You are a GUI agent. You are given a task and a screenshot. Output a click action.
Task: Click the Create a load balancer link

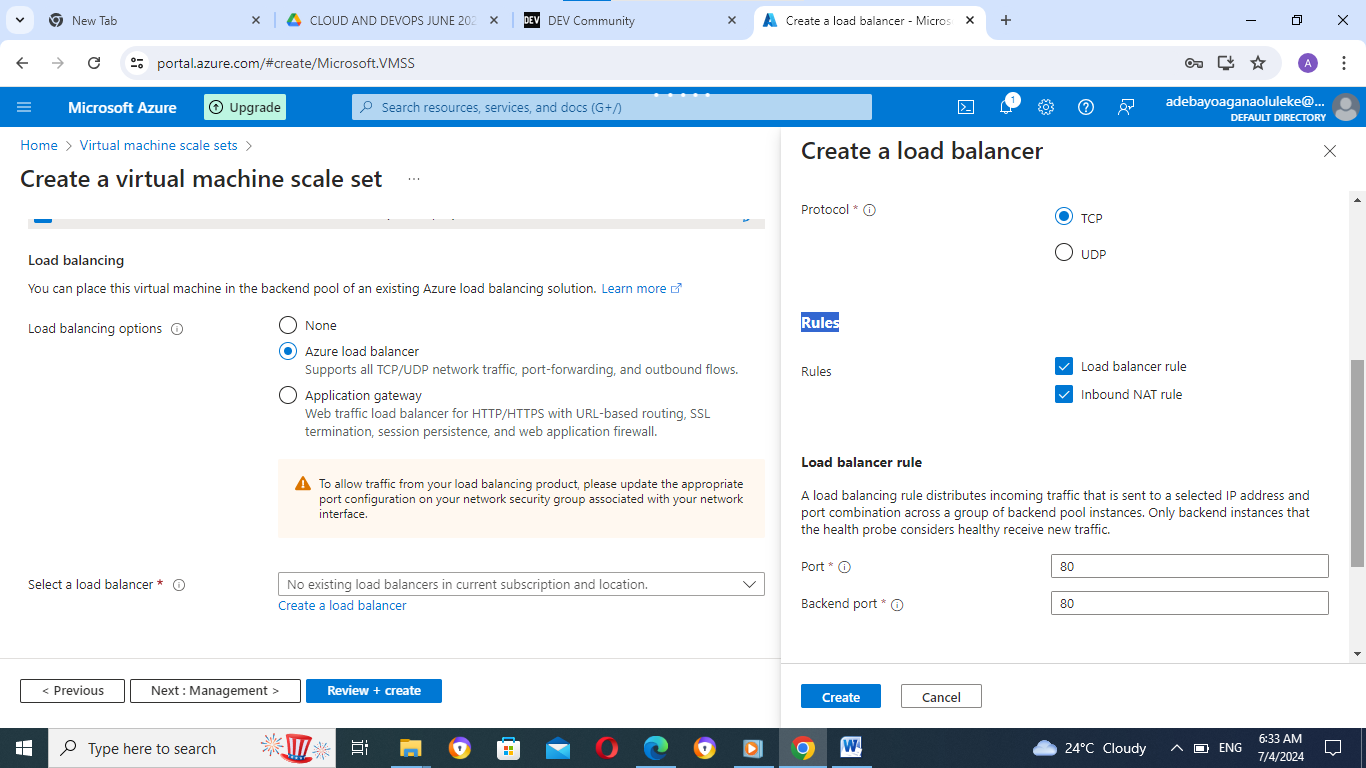pos(342,606)
